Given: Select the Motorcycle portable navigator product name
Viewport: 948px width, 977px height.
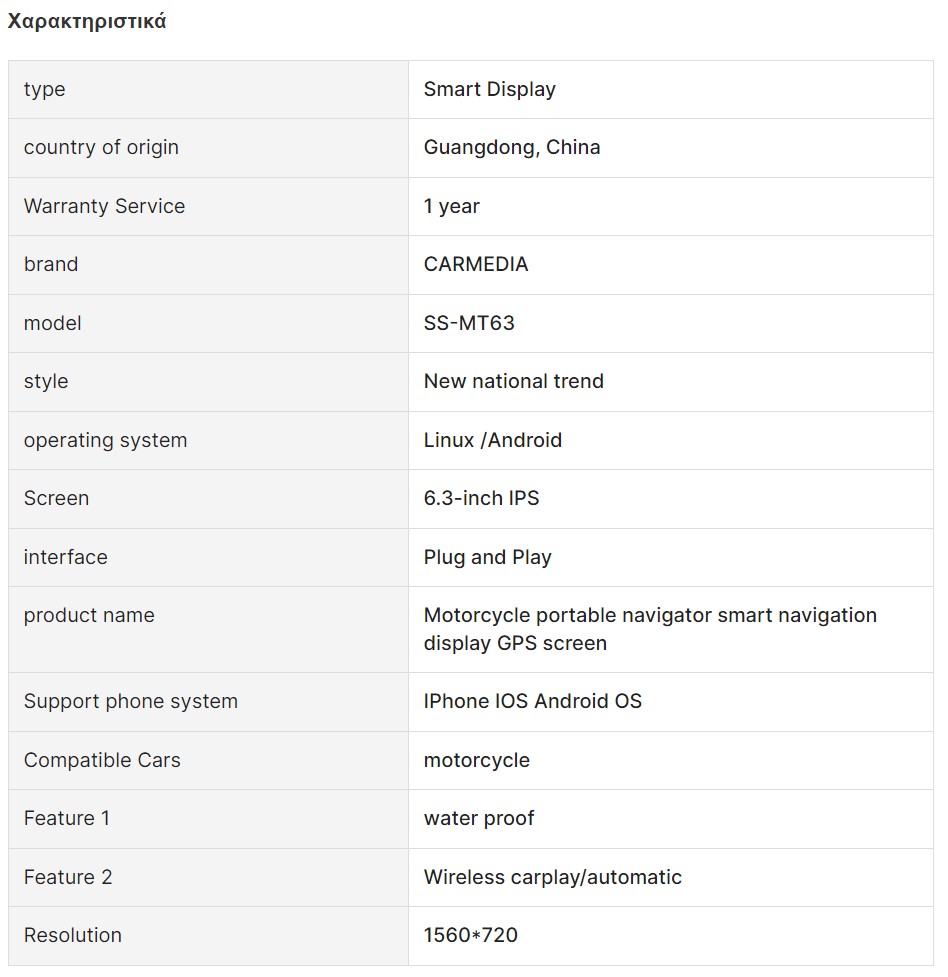Looking at the screenshot, I should [x=650, y=629].
